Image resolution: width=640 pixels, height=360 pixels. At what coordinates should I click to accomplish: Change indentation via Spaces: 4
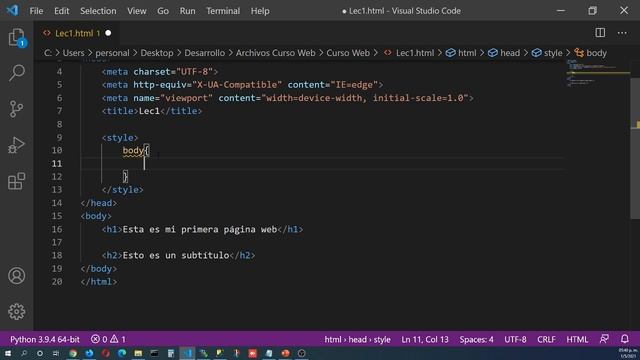(x=476, y=339)
